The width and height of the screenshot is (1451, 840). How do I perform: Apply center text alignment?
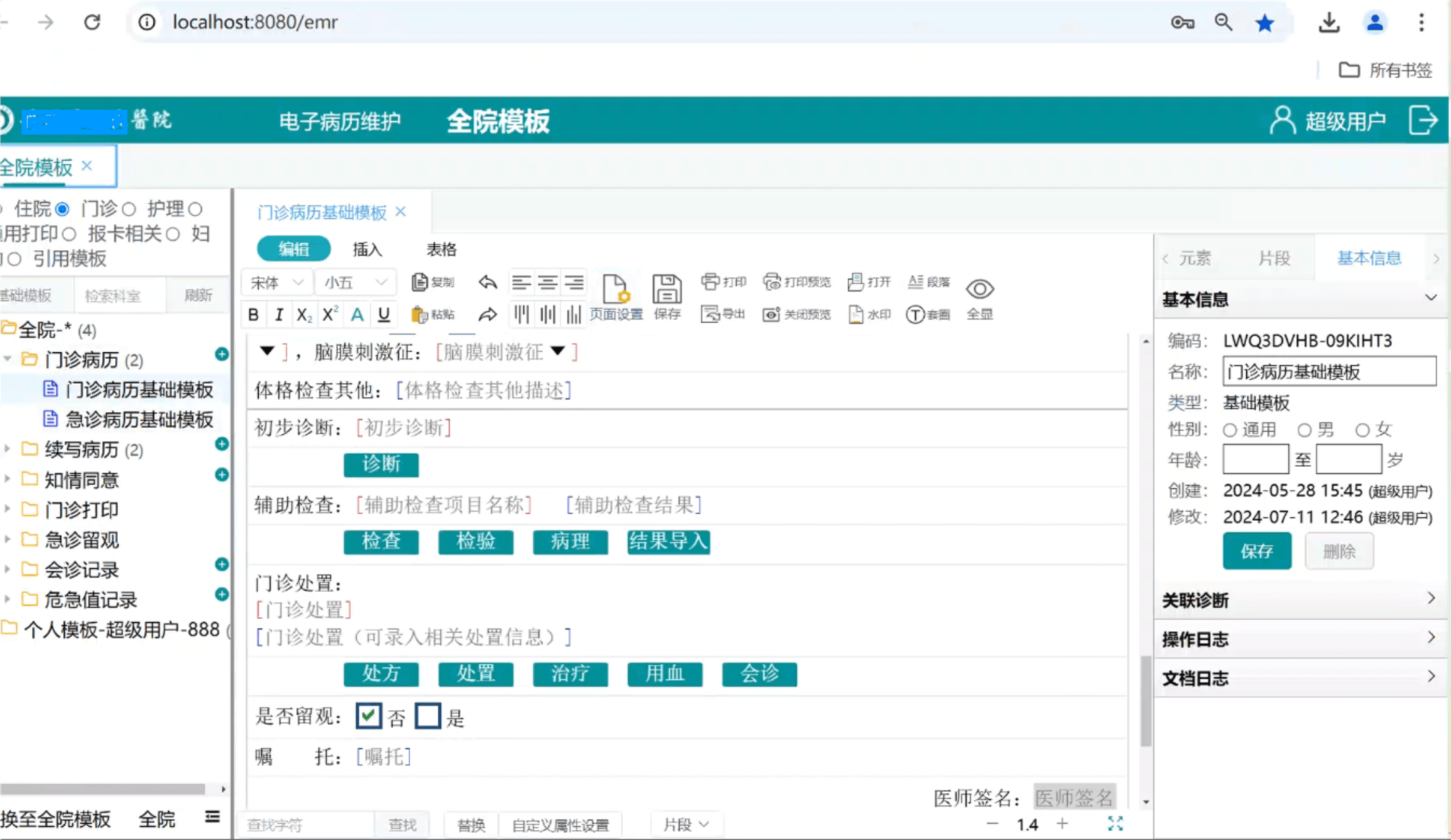point(547,283)
